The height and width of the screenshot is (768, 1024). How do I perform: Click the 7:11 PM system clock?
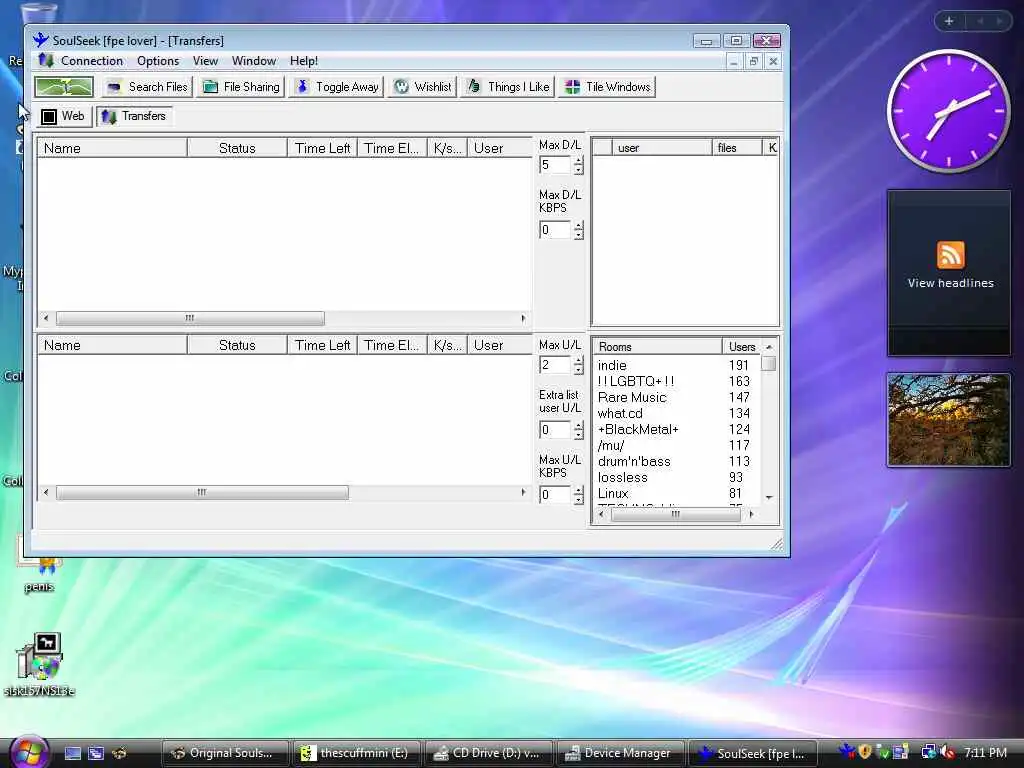[985, 752]
